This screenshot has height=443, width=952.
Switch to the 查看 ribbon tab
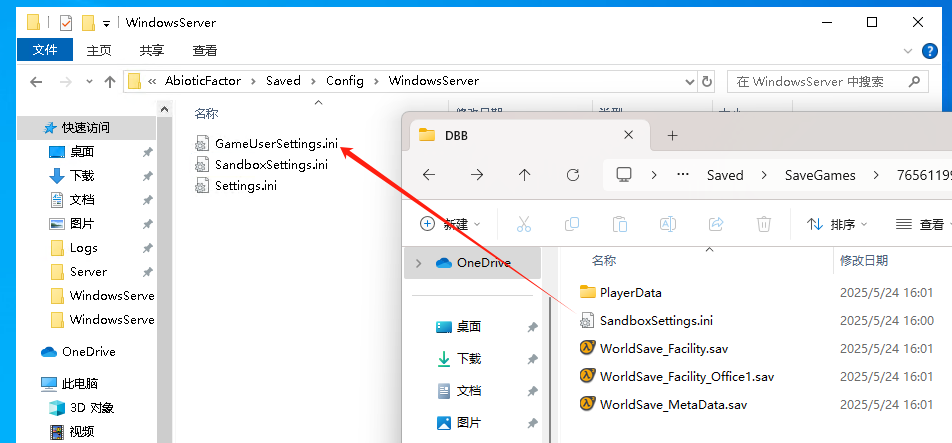pos(205,50)
